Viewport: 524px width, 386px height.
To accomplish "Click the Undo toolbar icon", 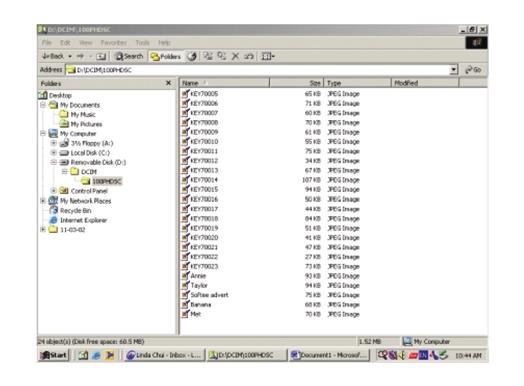I will pos(249,56).
